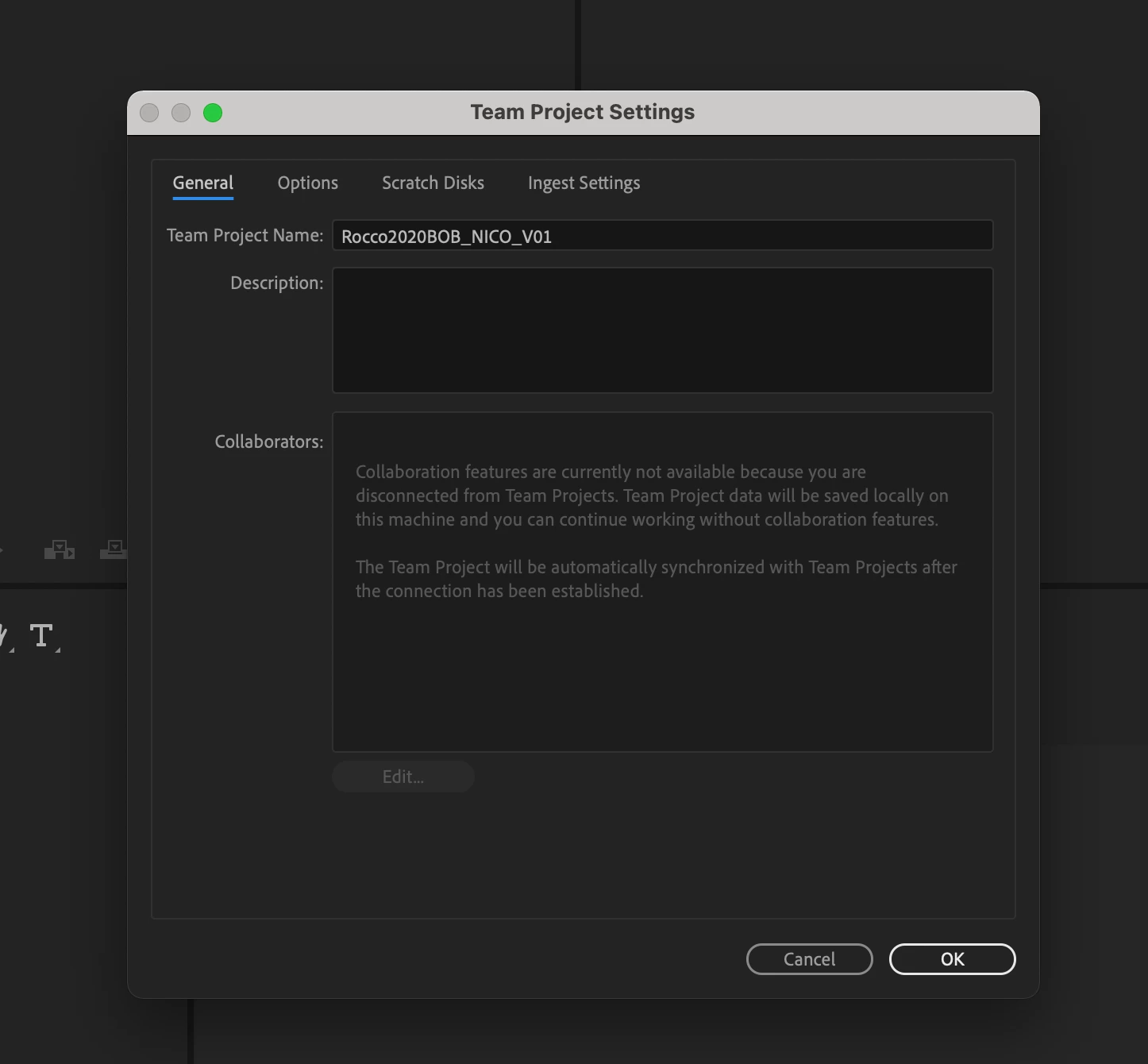
Task: Click into the Description text area
Action: click(x=663, y=330)
